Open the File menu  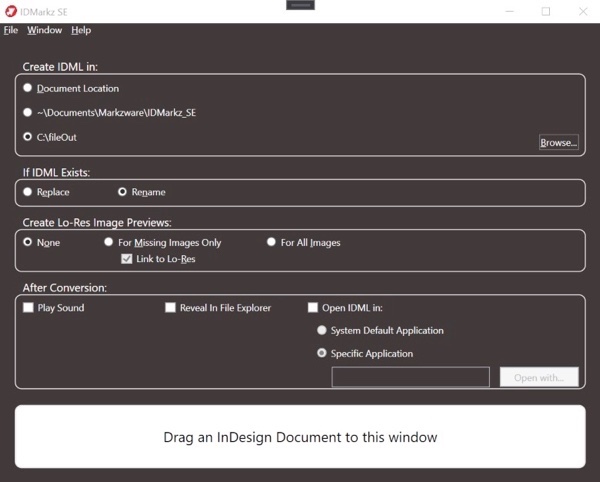[x=11, y=30]
